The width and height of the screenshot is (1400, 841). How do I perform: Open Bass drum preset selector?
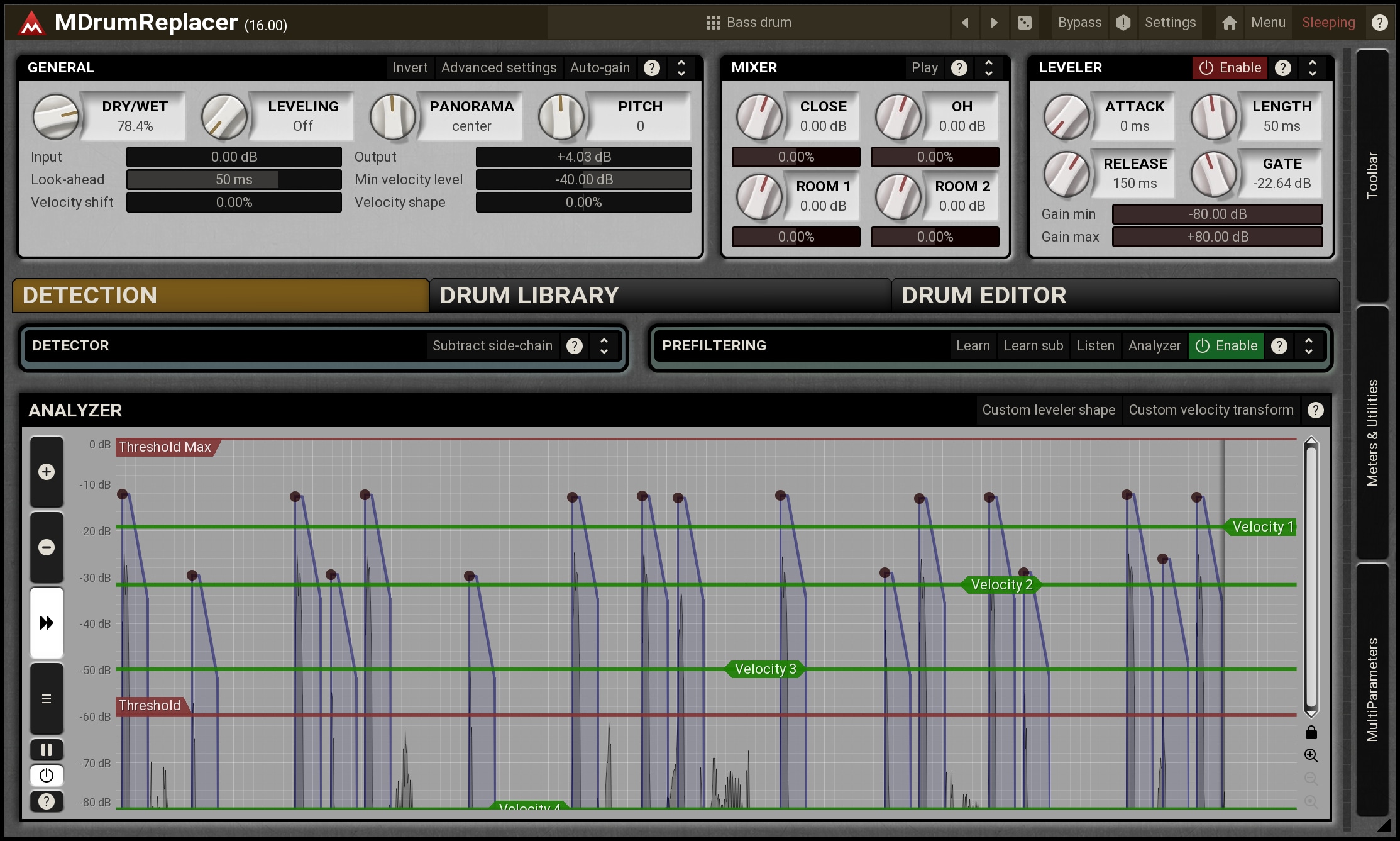(x=748, y=23)
